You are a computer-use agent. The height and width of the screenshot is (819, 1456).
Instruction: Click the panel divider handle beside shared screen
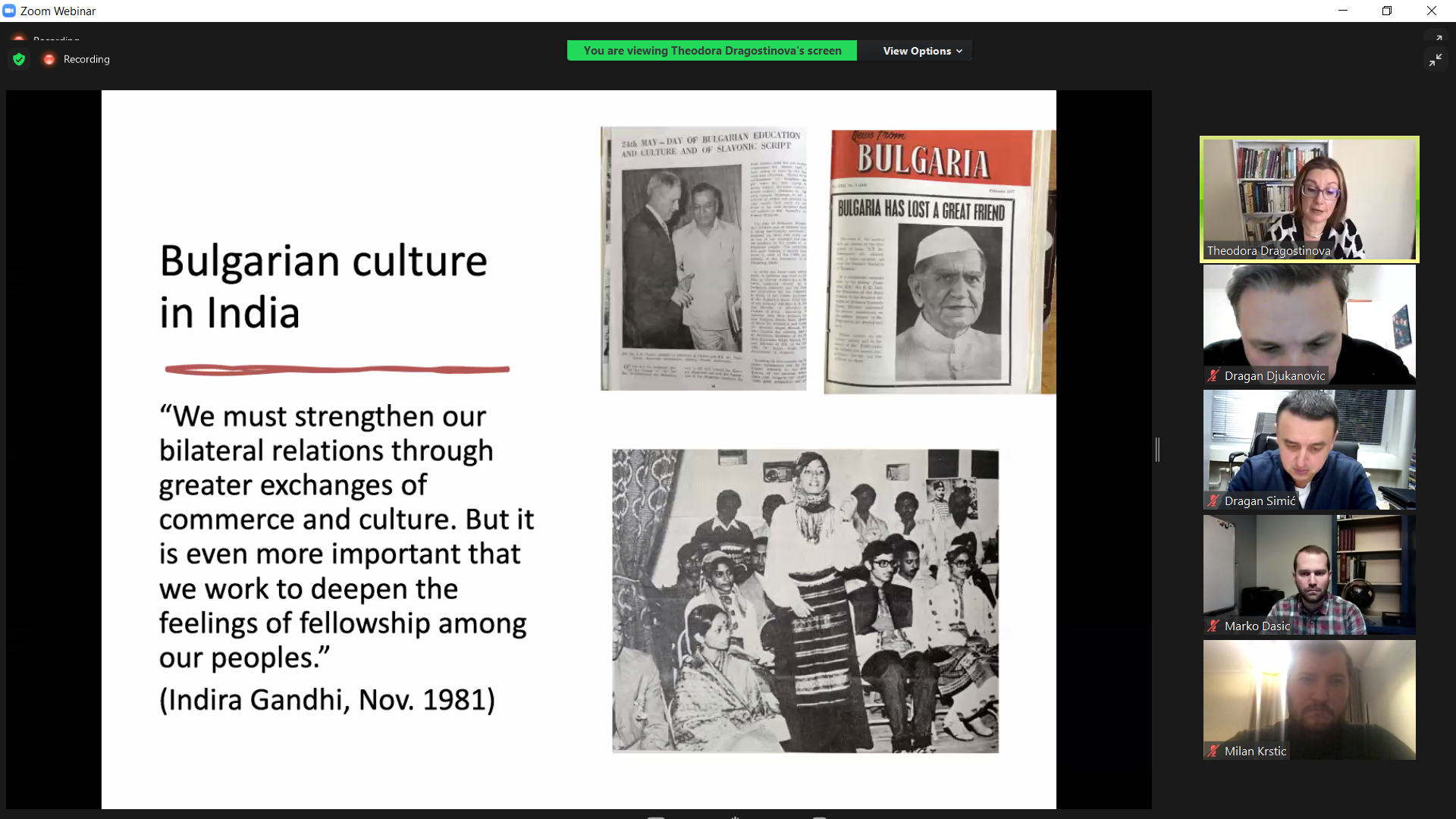tap(1157, 450)
